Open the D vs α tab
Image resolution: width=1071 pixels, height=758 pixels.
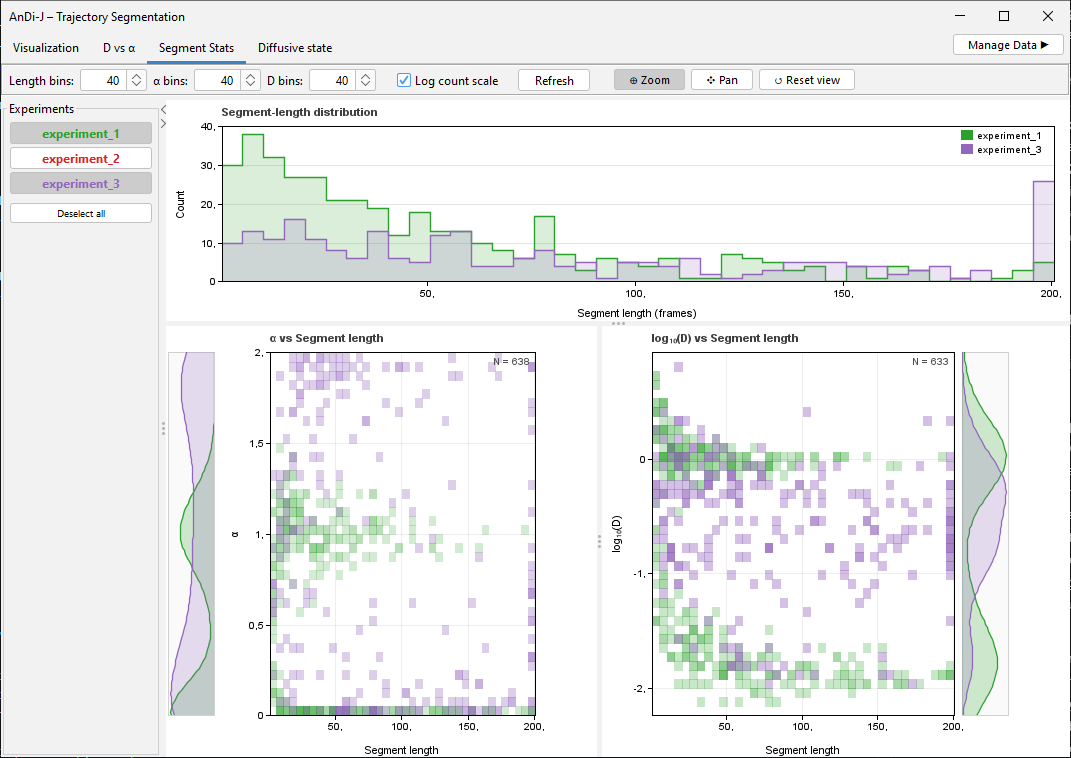119,48
